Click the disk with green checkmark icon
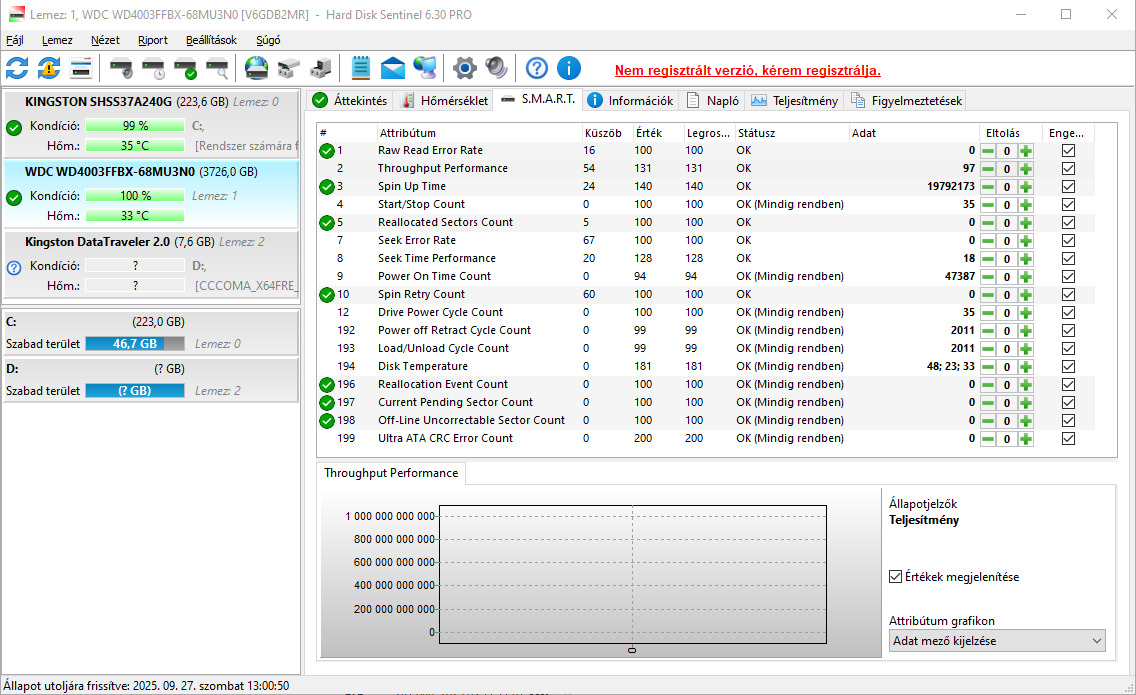Image resolution: width=1136 pixels, height=695 pixels. click(185, 69)
